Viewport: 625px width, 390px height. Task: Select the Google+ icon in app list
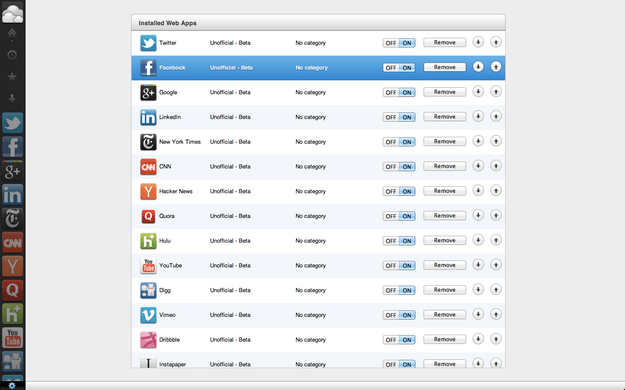[x=148, y=92]
